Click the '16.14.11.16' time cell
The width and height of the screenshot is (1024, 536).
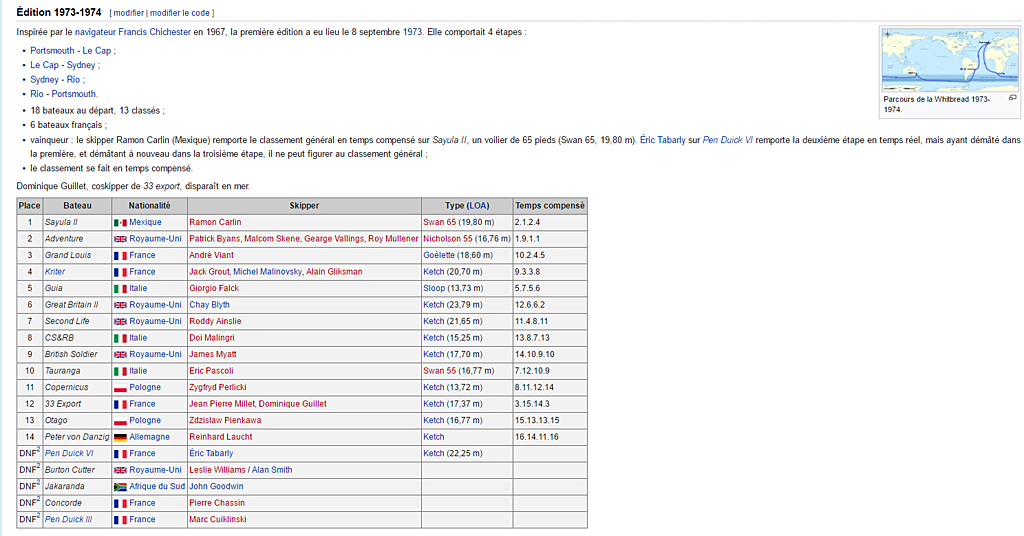tap(550, 437)
